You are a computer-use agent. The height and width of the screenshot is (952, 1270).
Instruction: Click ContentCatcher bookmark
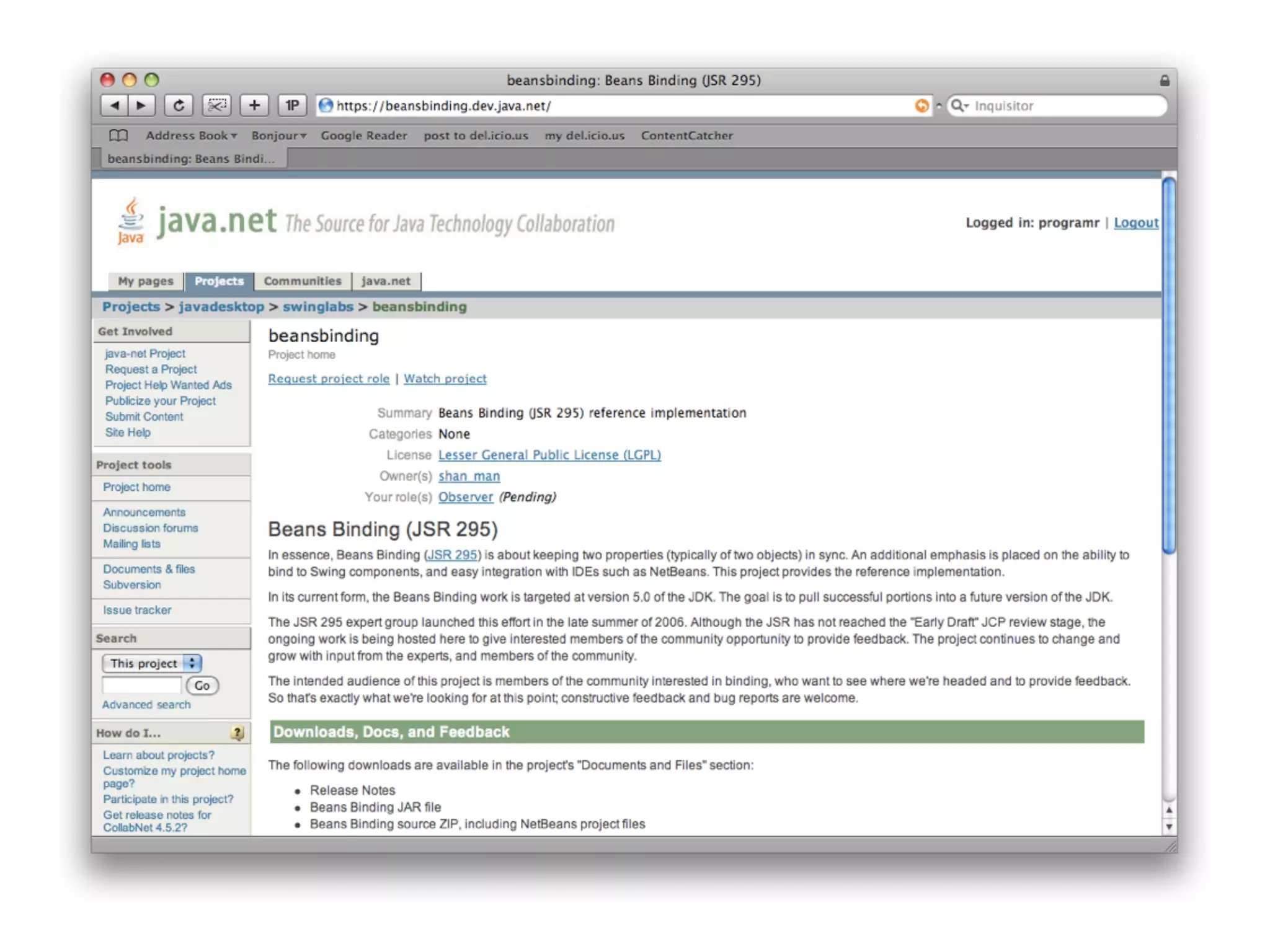[x=686, y=135]
